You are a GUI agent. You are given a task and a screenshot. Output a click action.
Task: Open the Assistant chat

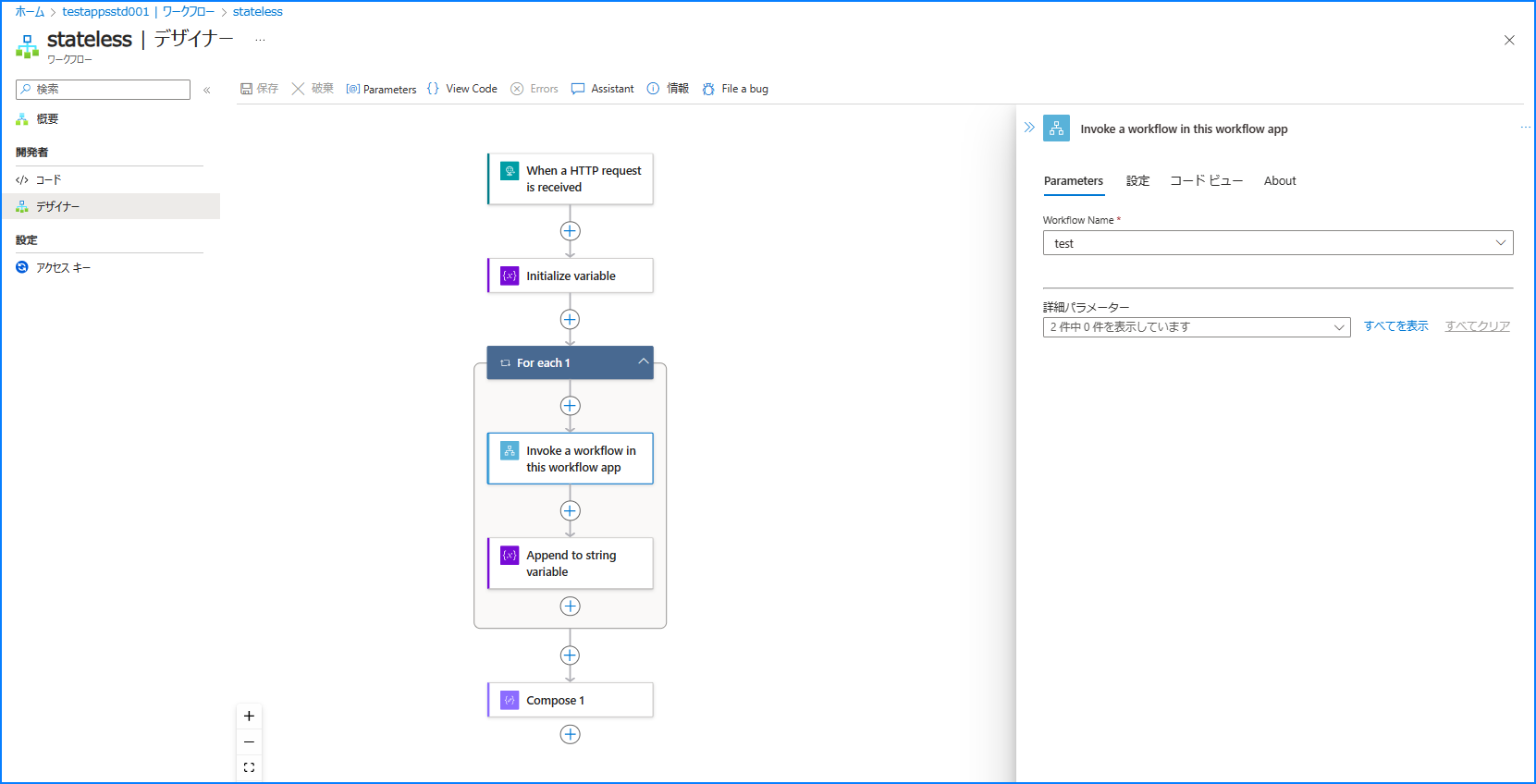coord(603,89)
